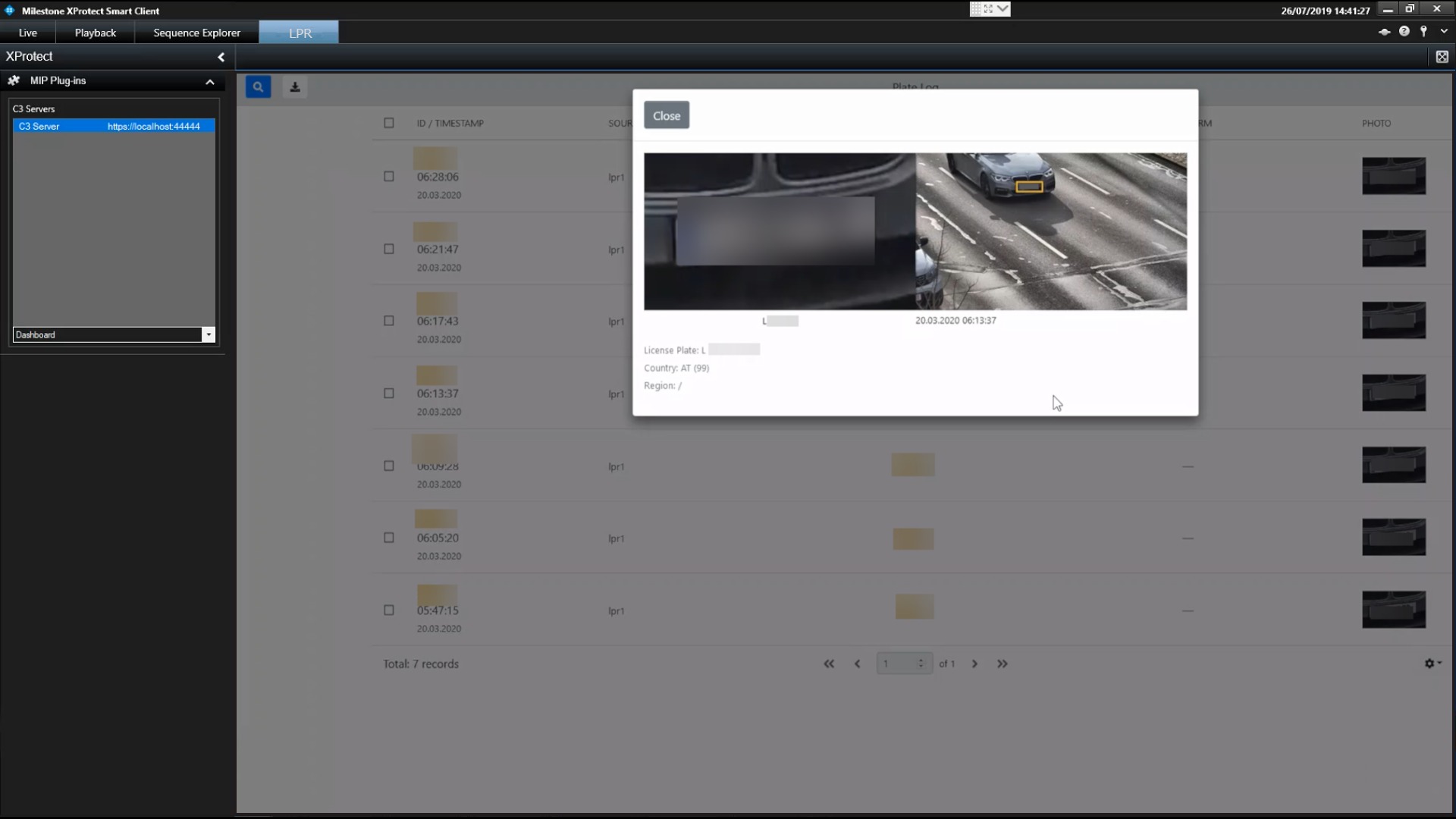Open the settings gear below the table
This screenshot has width=1456, height=819.
tap(1432, 664)
